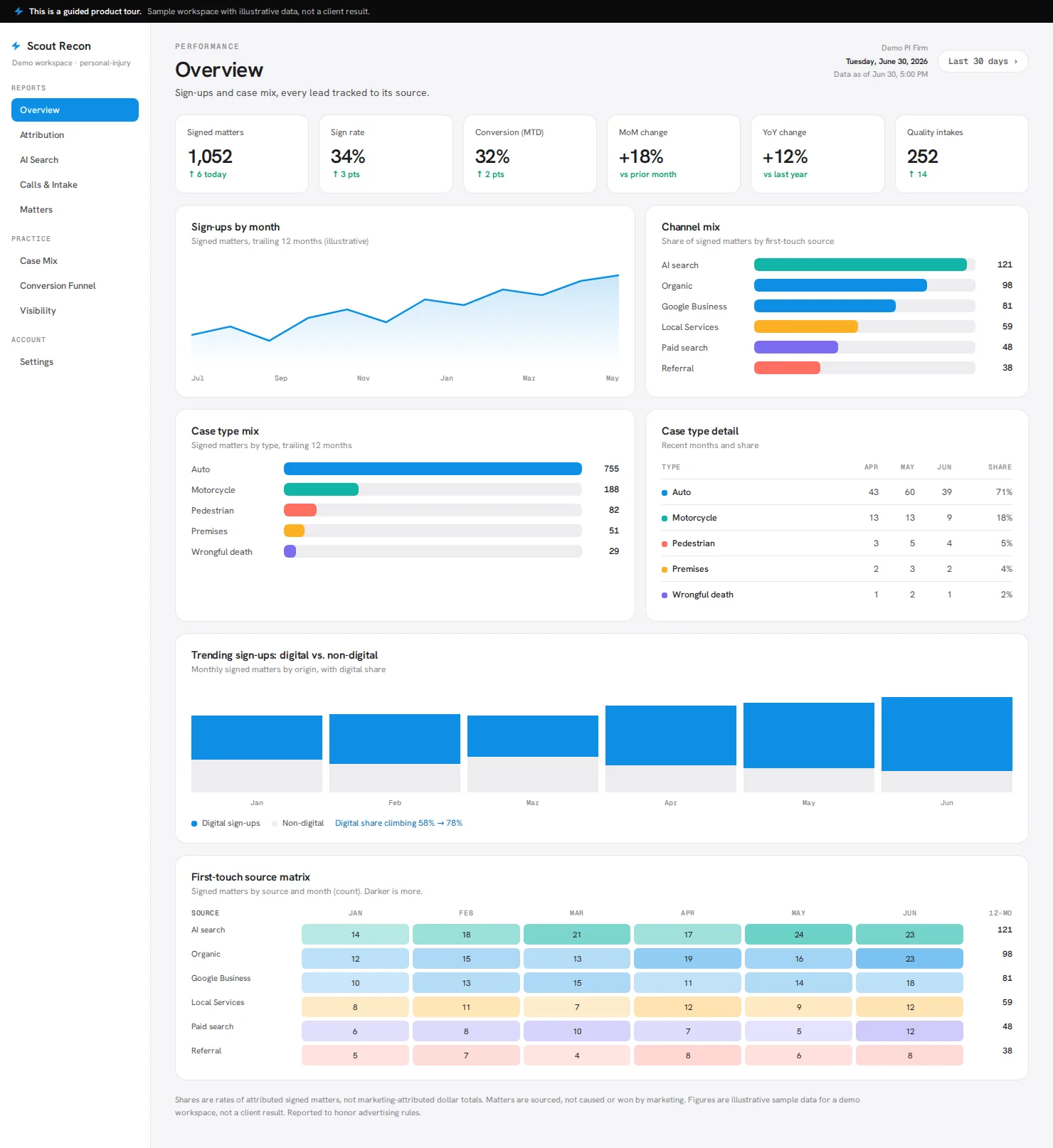Image resolution: width=1053 pixels, height=1148 pixels.
Task: Click the Jan bar in trending sign-ups chart
Action: [257, 754]
